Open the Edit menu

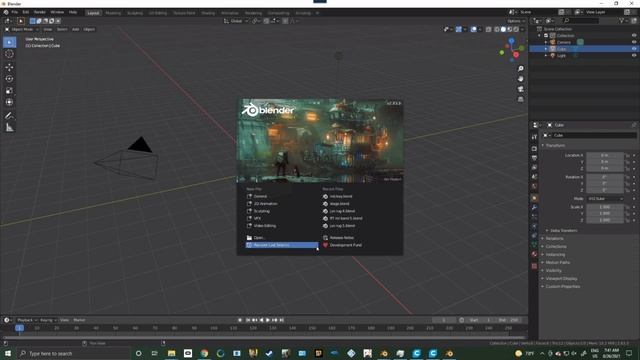pos(26,12)
